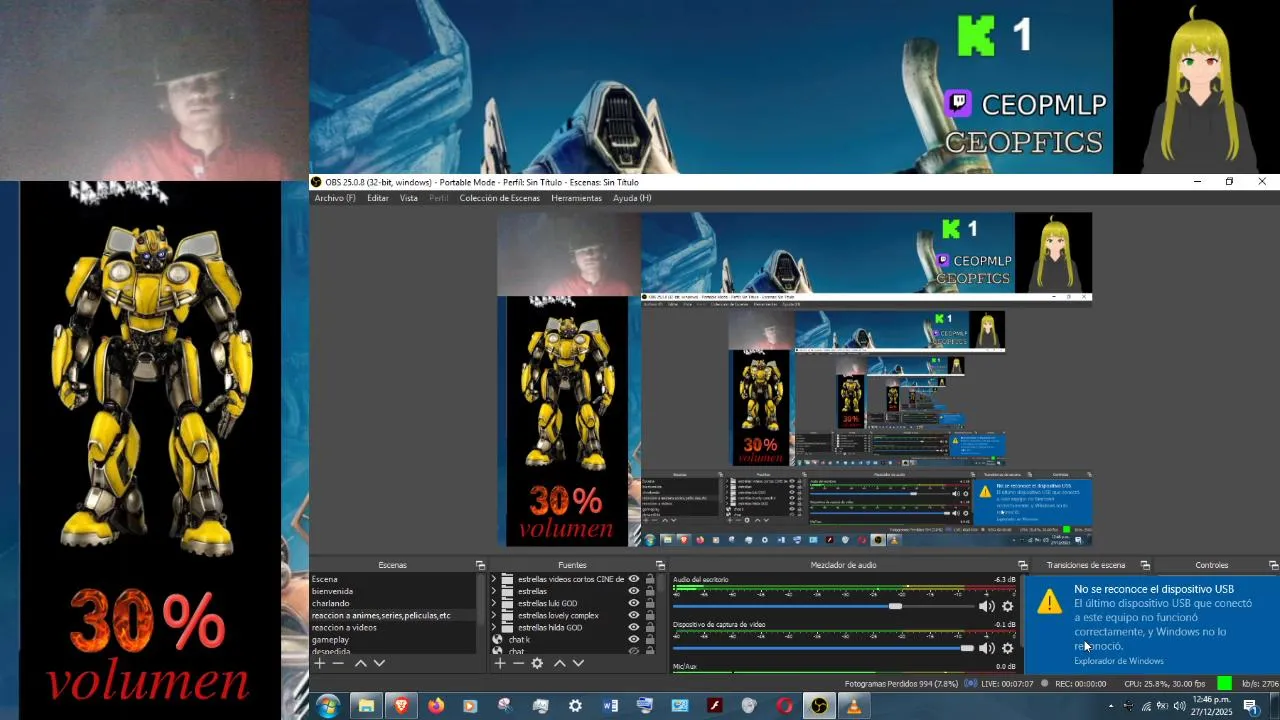The width and height of the screenshot is (1280, 720).
Task: Undock the Mezclador de audio panel
Action: [x=1023, y=565]
